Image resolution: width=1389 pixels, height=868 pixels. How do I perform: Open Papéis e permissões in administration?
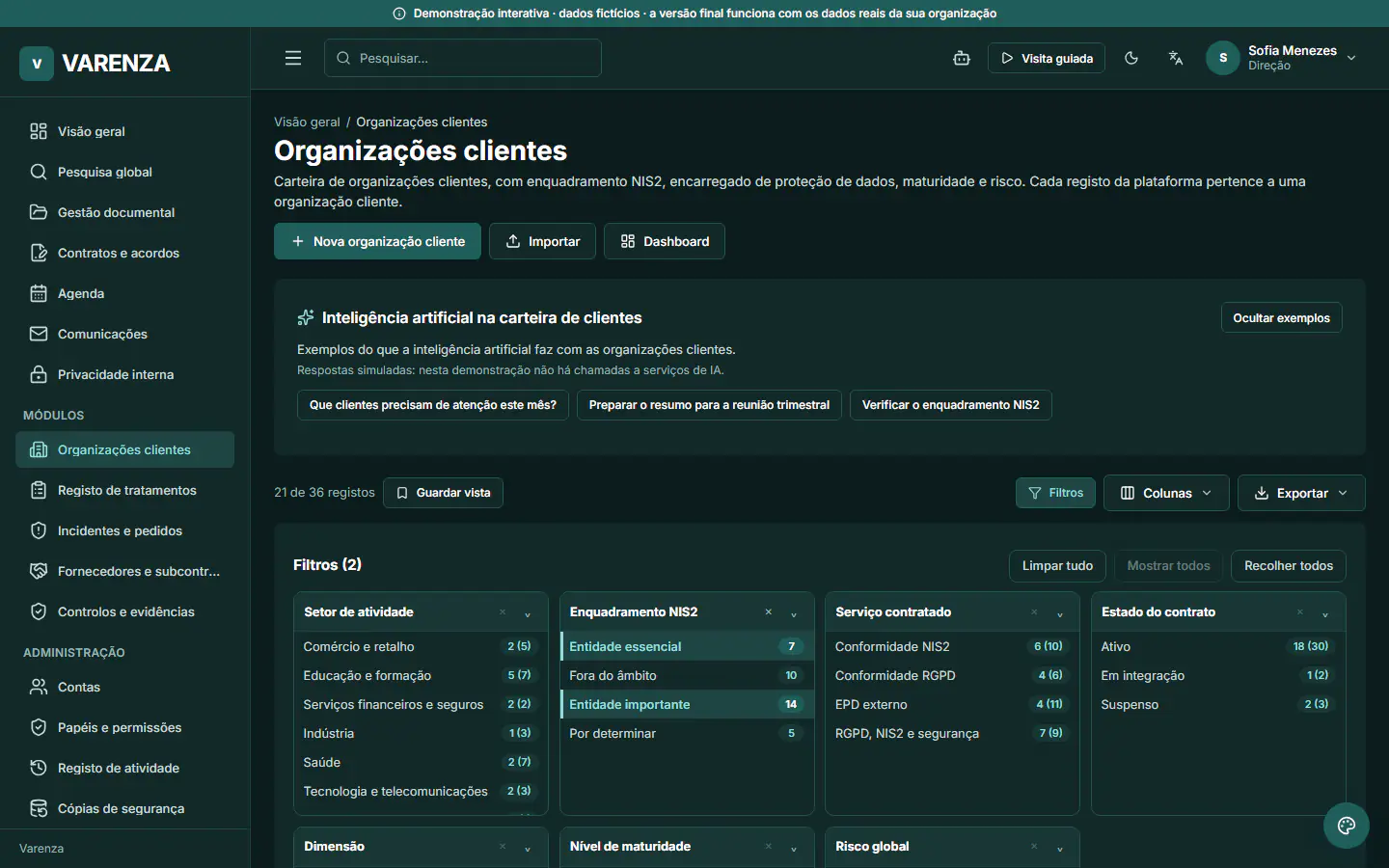click(125, 727)
